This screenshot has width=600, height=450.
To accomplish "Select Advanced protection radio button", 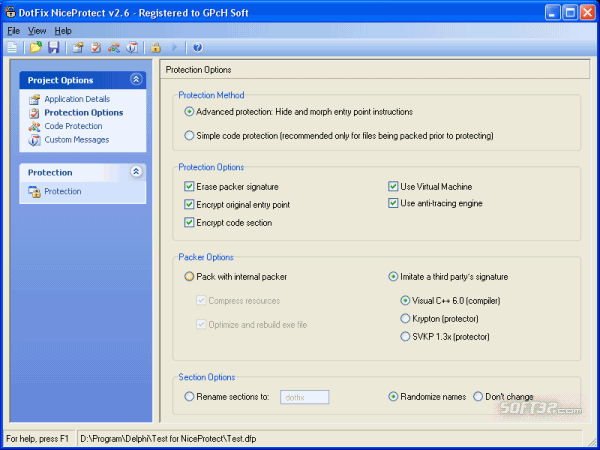I will coord(189,112).
